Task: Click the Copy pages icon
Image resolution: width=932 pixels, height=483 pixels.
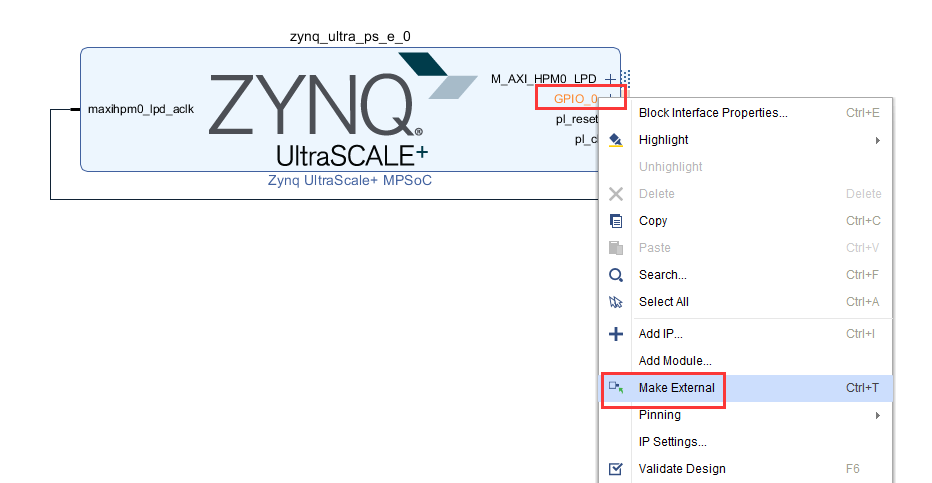Action: [616, 221]
